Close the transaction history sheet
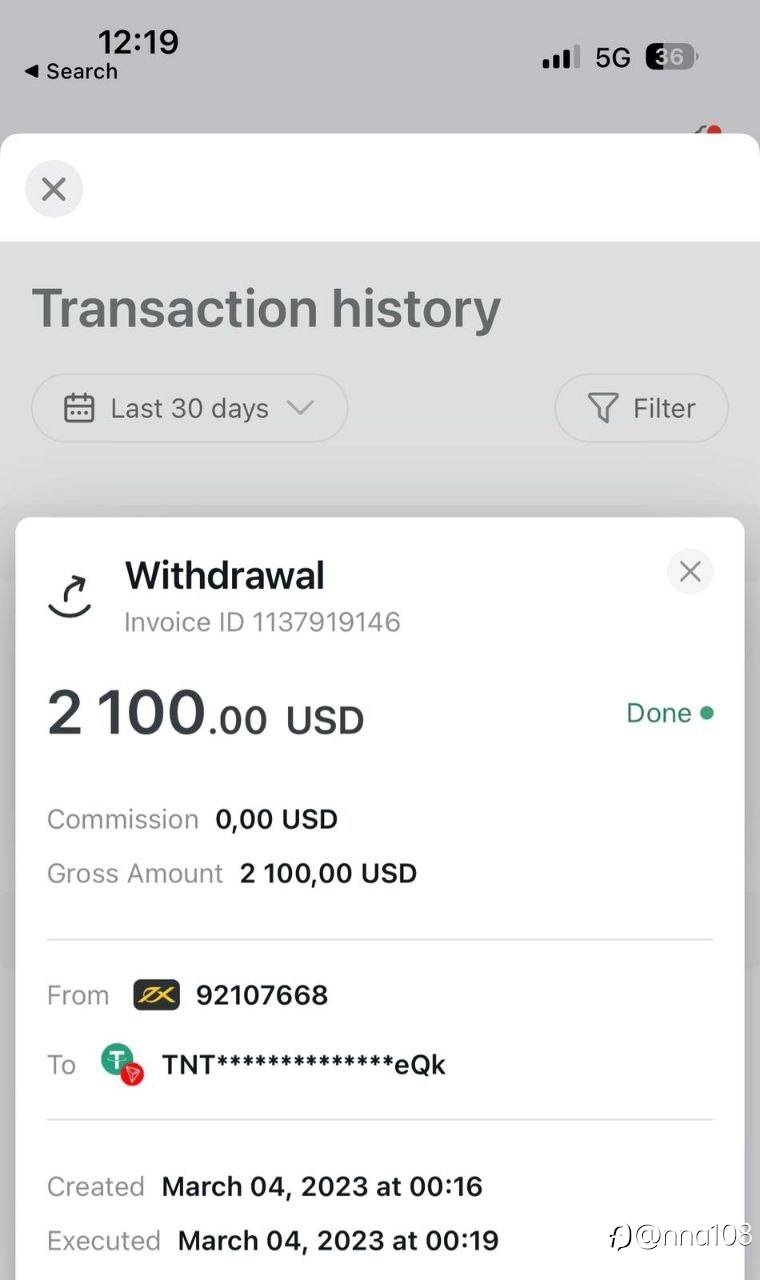The width and height of the screenshot is (760, 1280). [x=54, y=189]
